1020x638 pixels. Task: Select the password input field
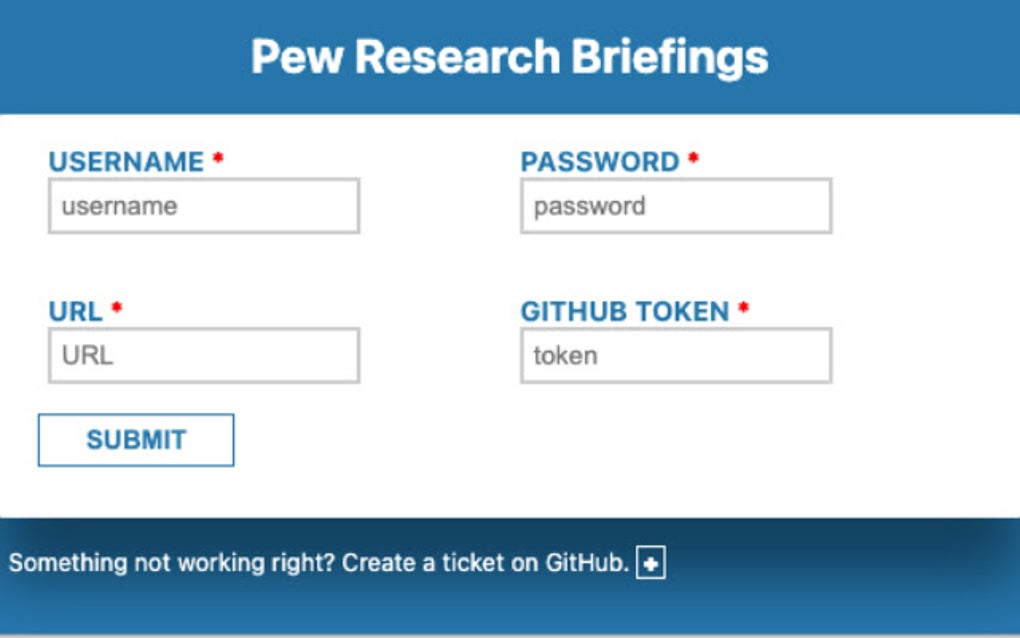(678, 205)
